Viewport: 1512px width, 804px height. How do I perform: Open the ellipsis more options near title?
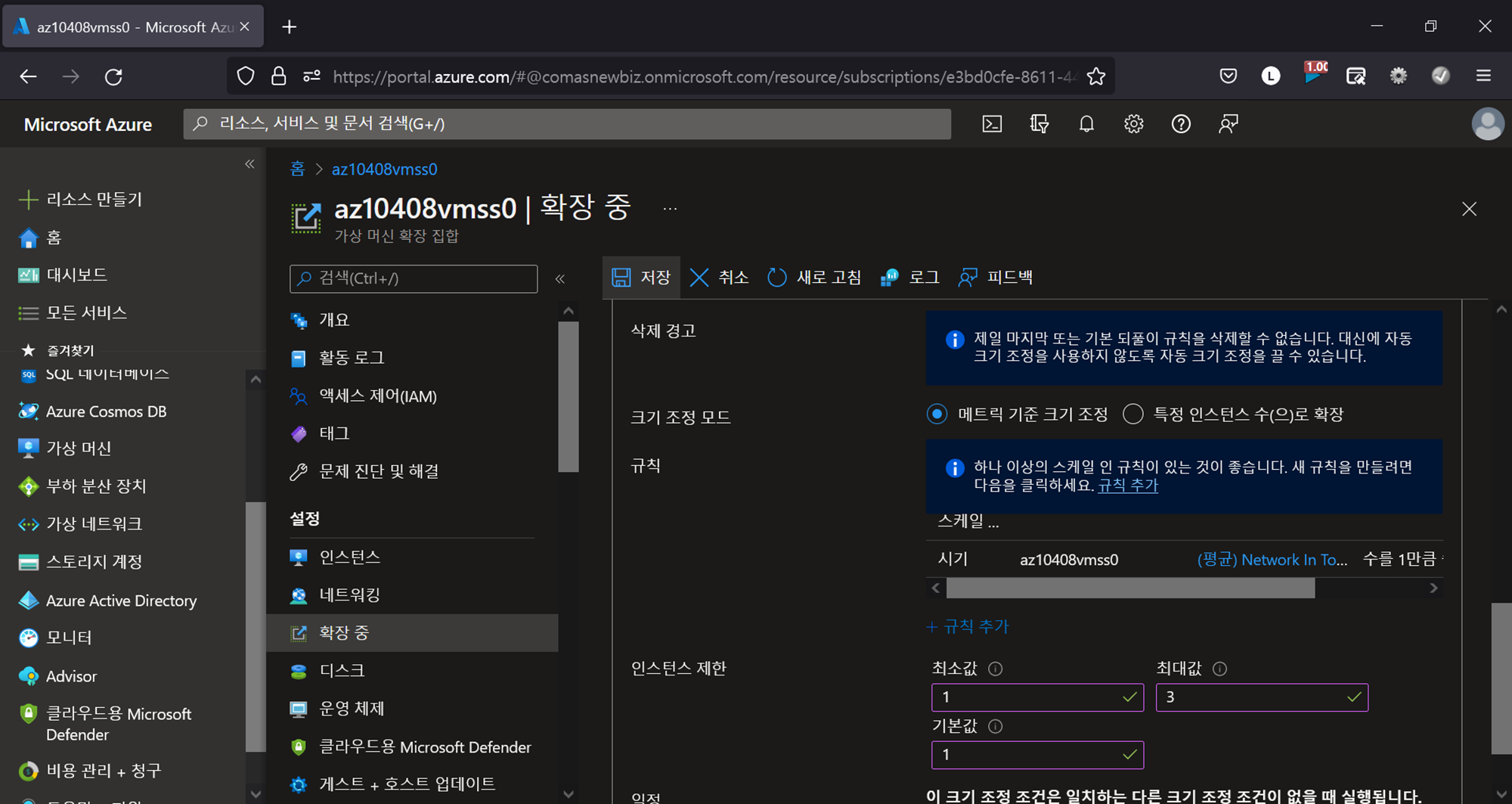670,209
